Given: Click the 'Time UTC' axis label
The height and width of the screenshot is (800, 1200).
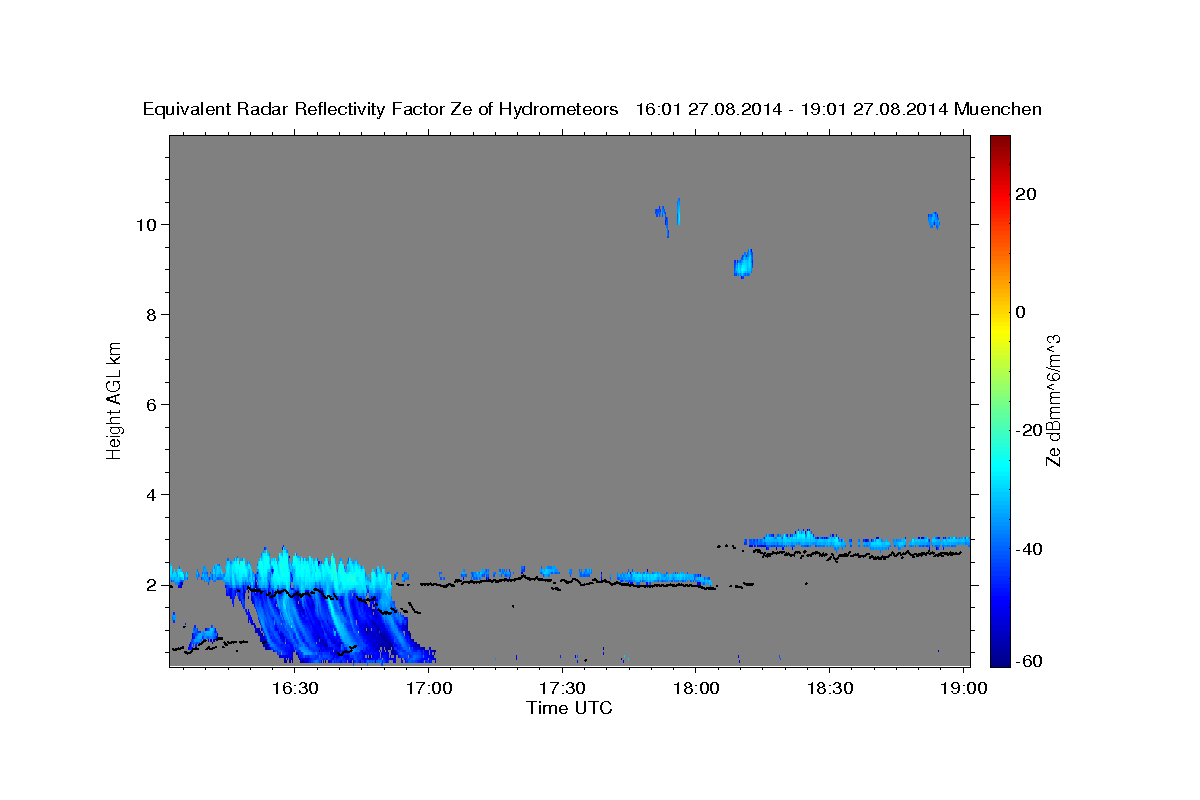Looking at the screenshot, I should 569,708.
